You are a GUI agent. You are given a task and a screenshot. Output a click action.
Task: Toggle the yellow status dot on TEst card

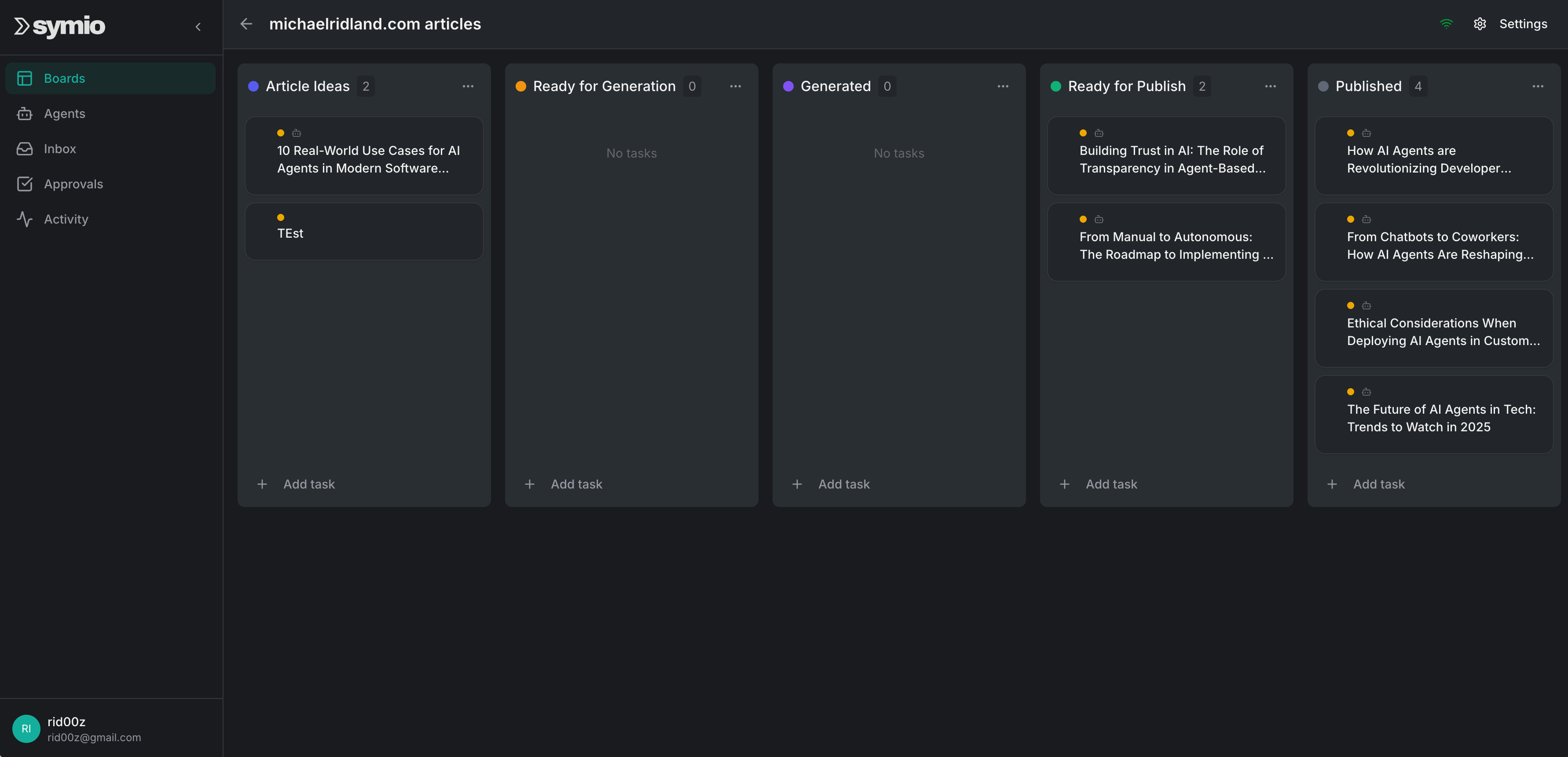tap(281, 217)
